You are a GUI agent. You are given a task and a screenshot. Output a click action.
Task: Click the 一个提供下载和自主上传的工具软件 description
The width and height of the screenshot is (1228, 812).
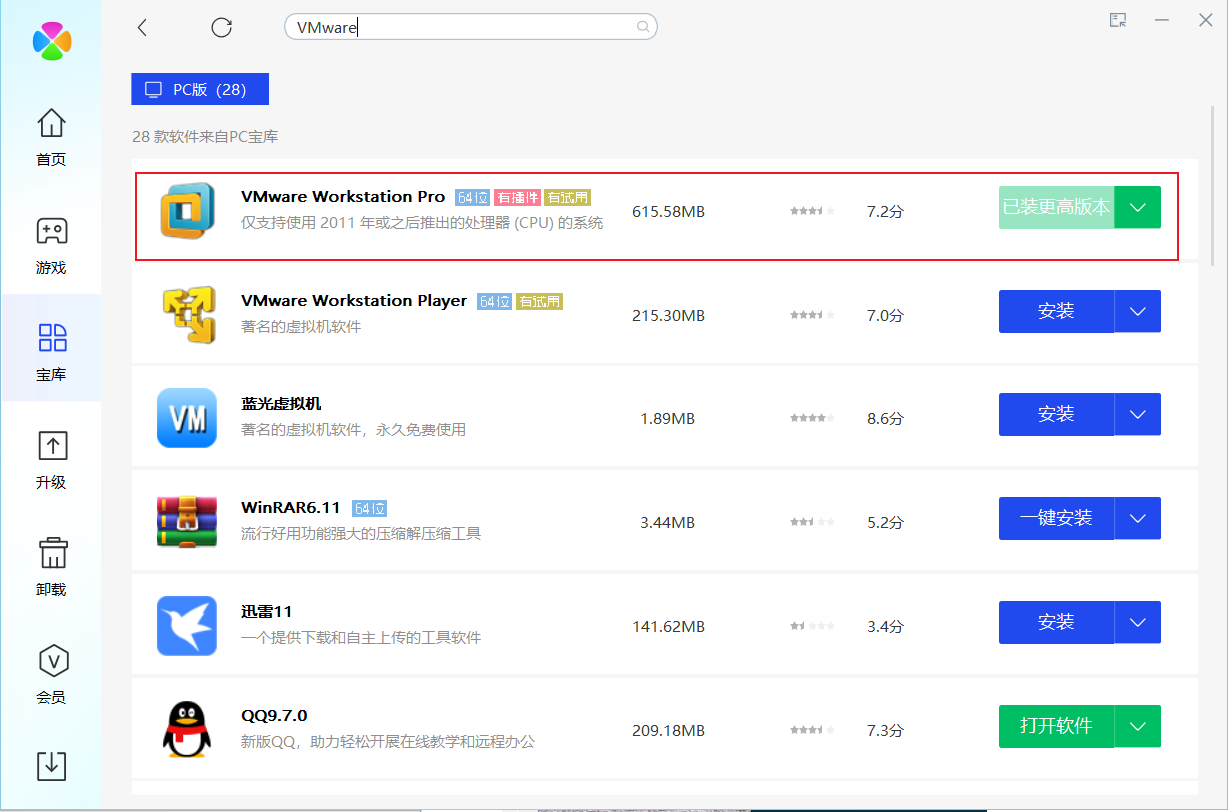pyautogui.click(x=361, y=637)
